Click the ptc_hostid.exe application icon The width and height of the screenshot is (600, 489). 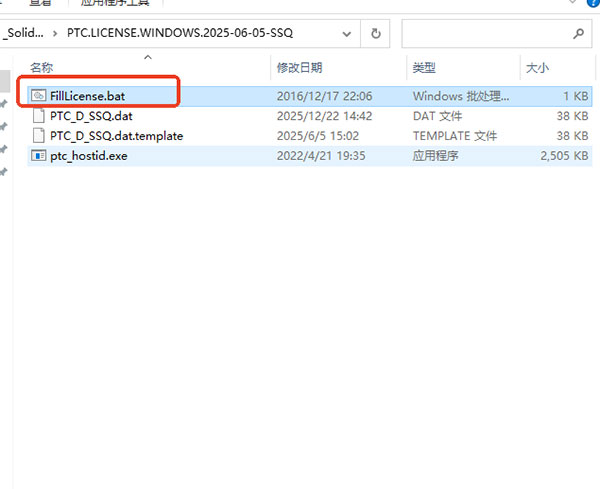tap(38, 156)
